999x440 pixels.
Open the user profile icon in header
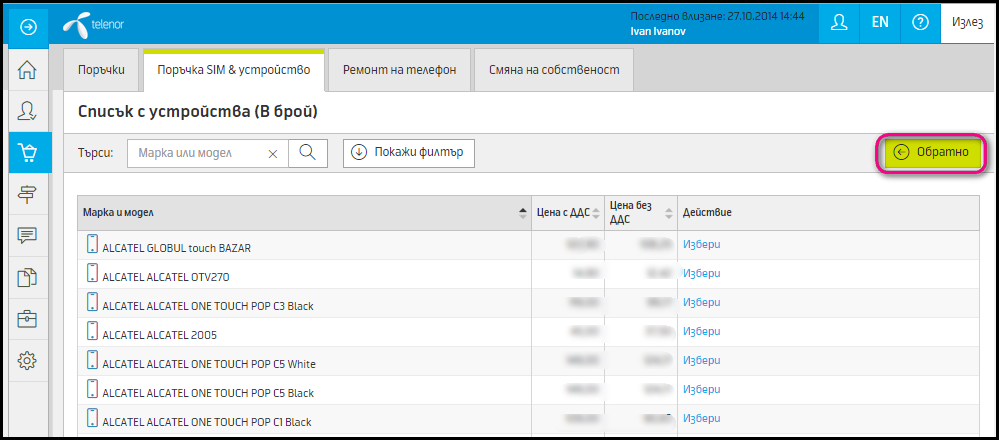click(x=839, y=23)
